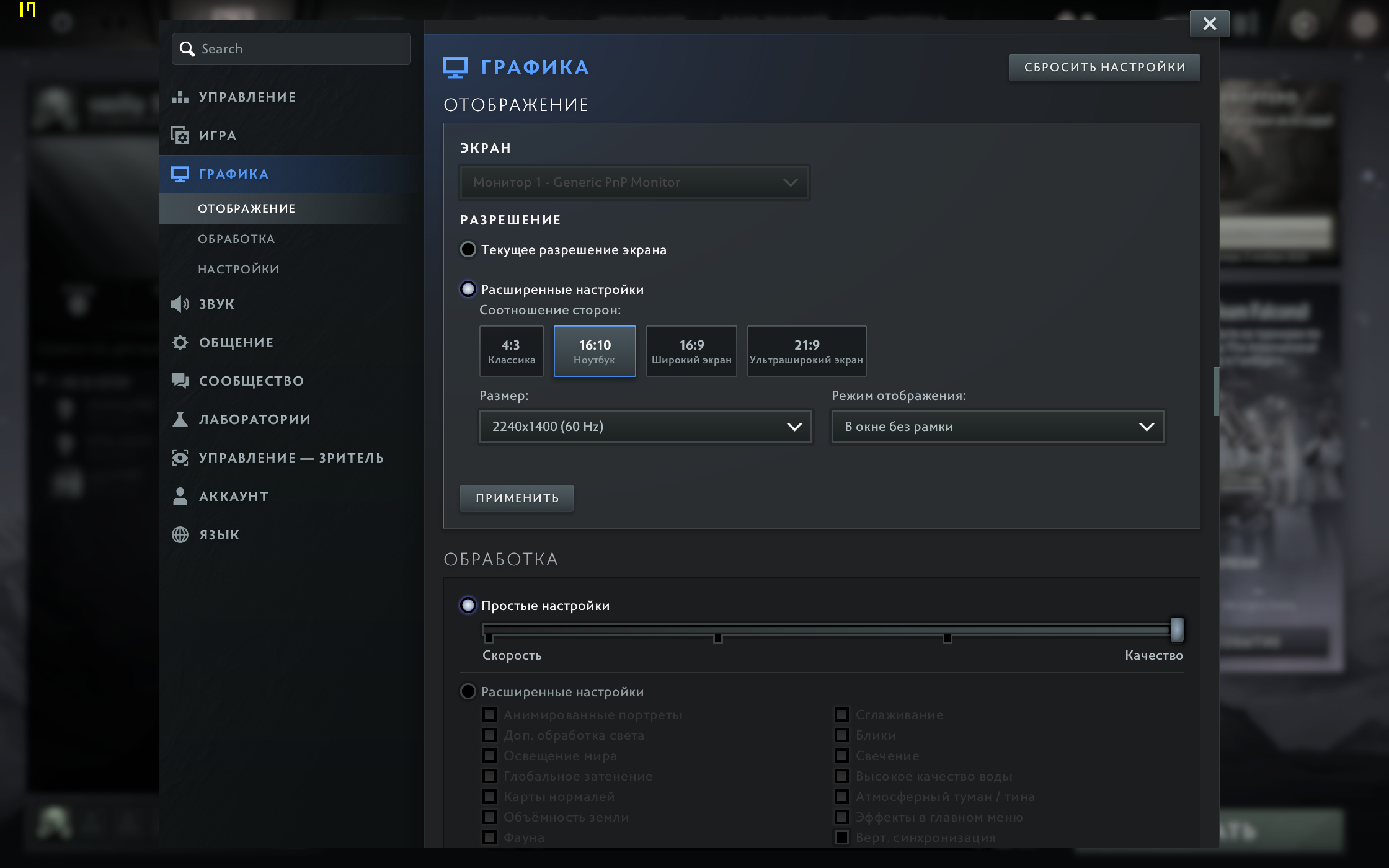This screenshot has width=1389, height=868.
Task: Open ОБЩЕНИЕ gear icon in sidebar
Action: click(180, 342)
